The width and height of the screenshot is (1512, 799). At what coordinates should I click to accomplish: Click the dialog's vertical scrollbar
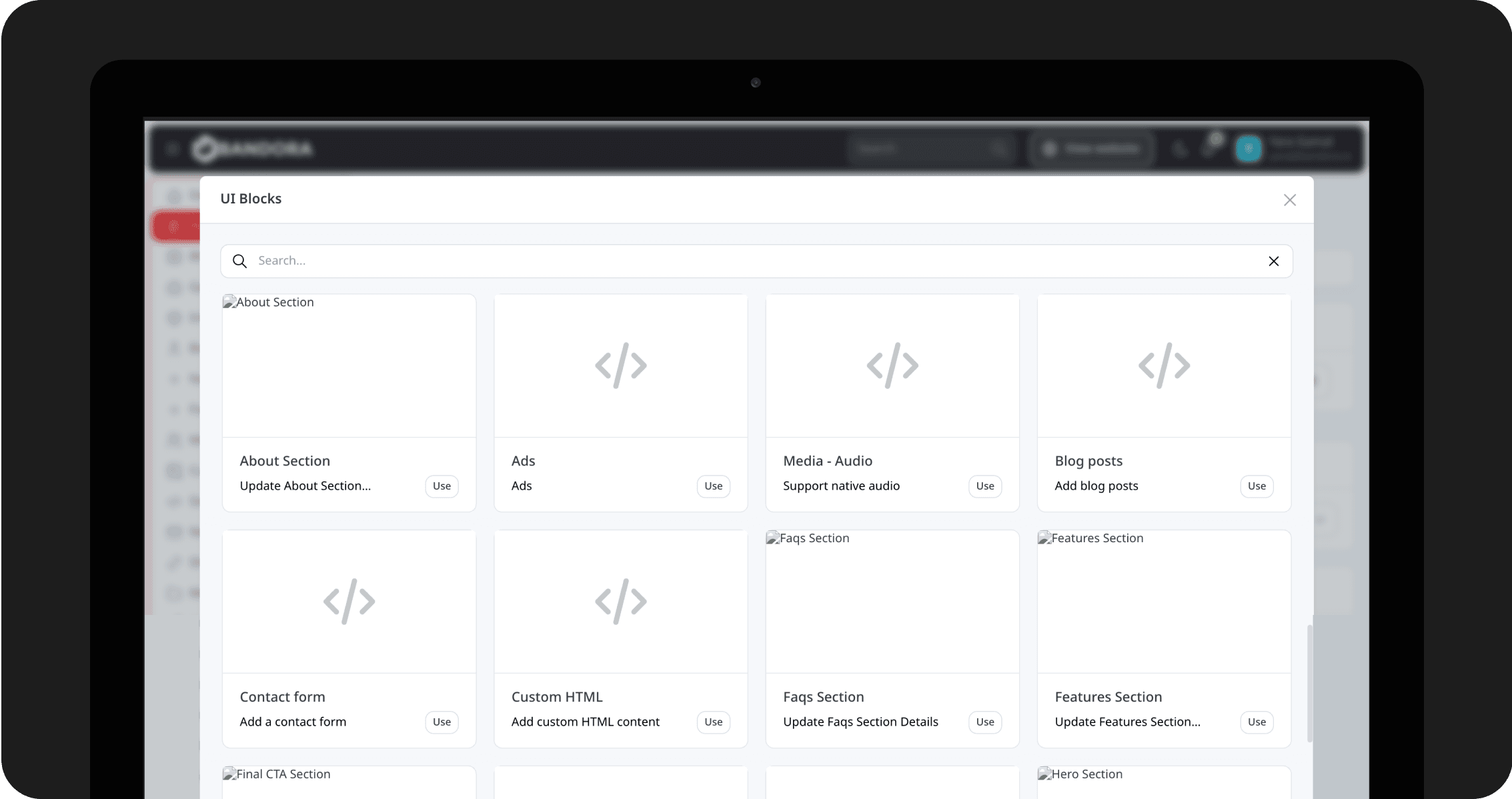coord(1309,684)
